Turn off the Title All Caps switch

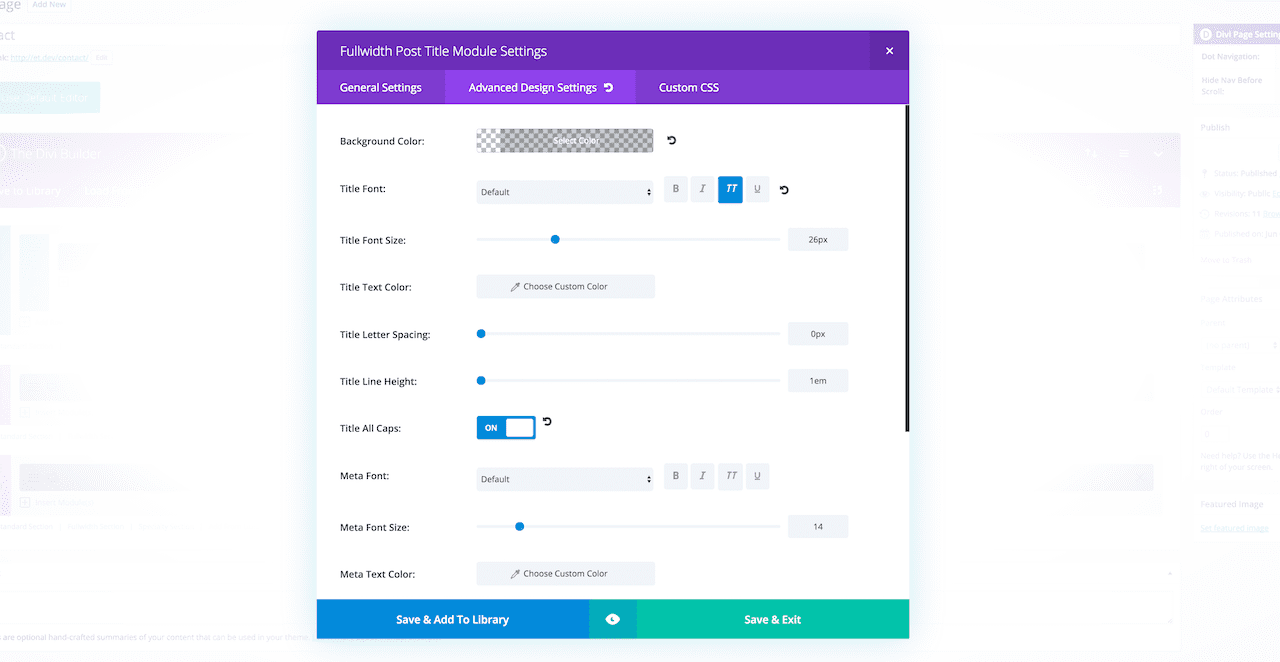506,428
